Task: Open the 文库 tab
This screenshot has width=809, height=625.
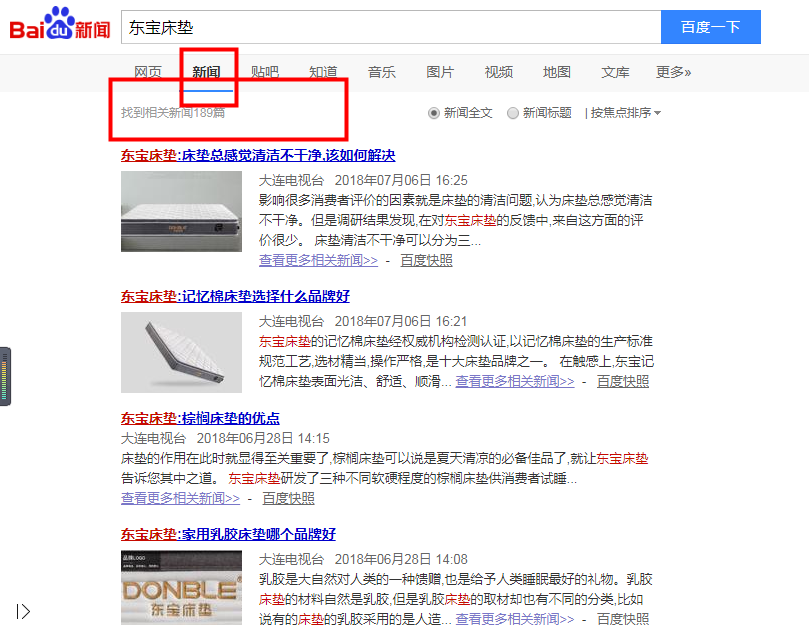Action: [x=615, y=72]
